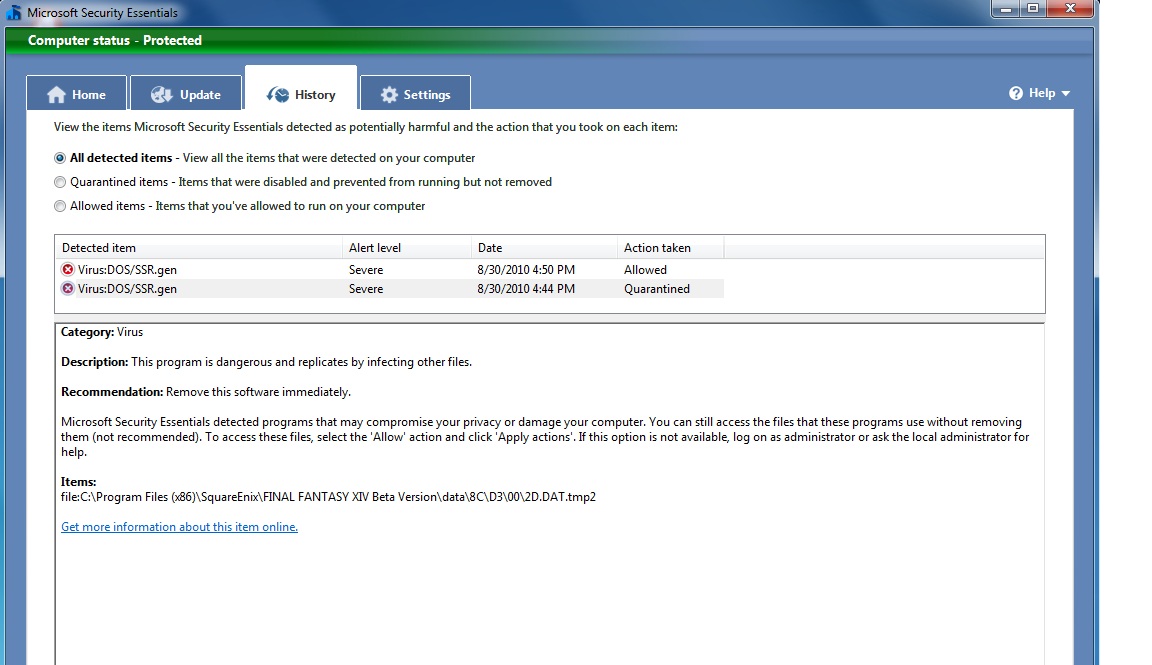Image resolution: width=1152 pixels, height=665 pixels.
Task: Click Severe level in the 4:44 PM row
Action: click(366, 289)
